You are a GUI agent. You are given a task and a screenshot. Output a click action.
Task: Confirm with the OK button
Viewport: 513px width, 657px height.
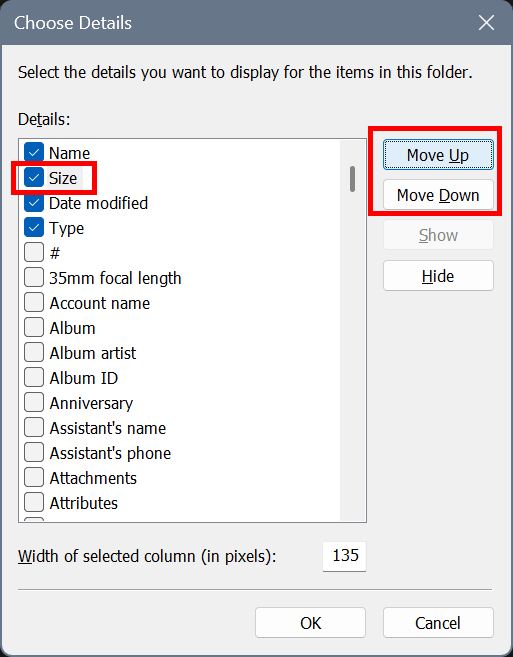tap(311, 623)
